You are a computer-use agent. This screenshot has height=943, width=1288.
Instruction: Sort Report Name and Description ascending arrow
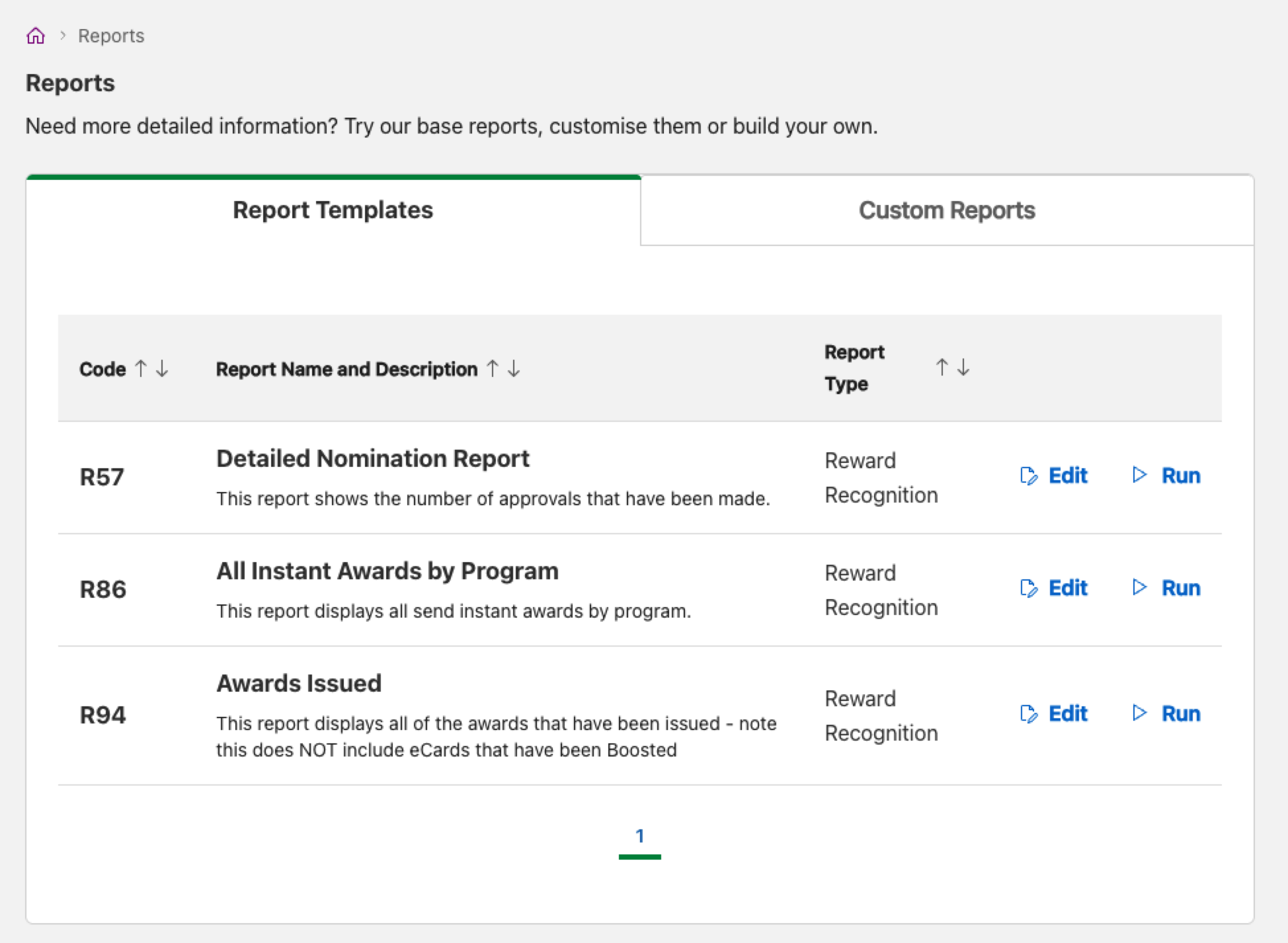pyautogui.click(x=493, y=368)
